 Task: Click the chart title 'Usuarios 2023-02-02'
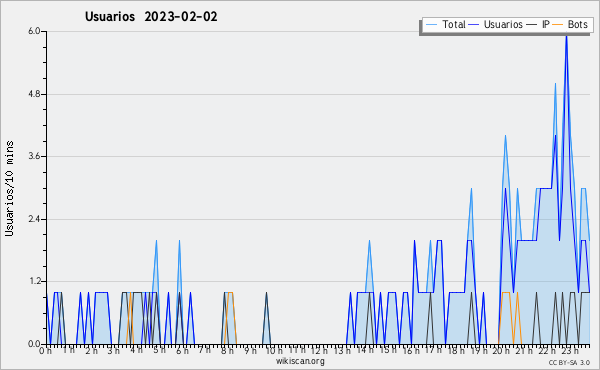(151, 17)
